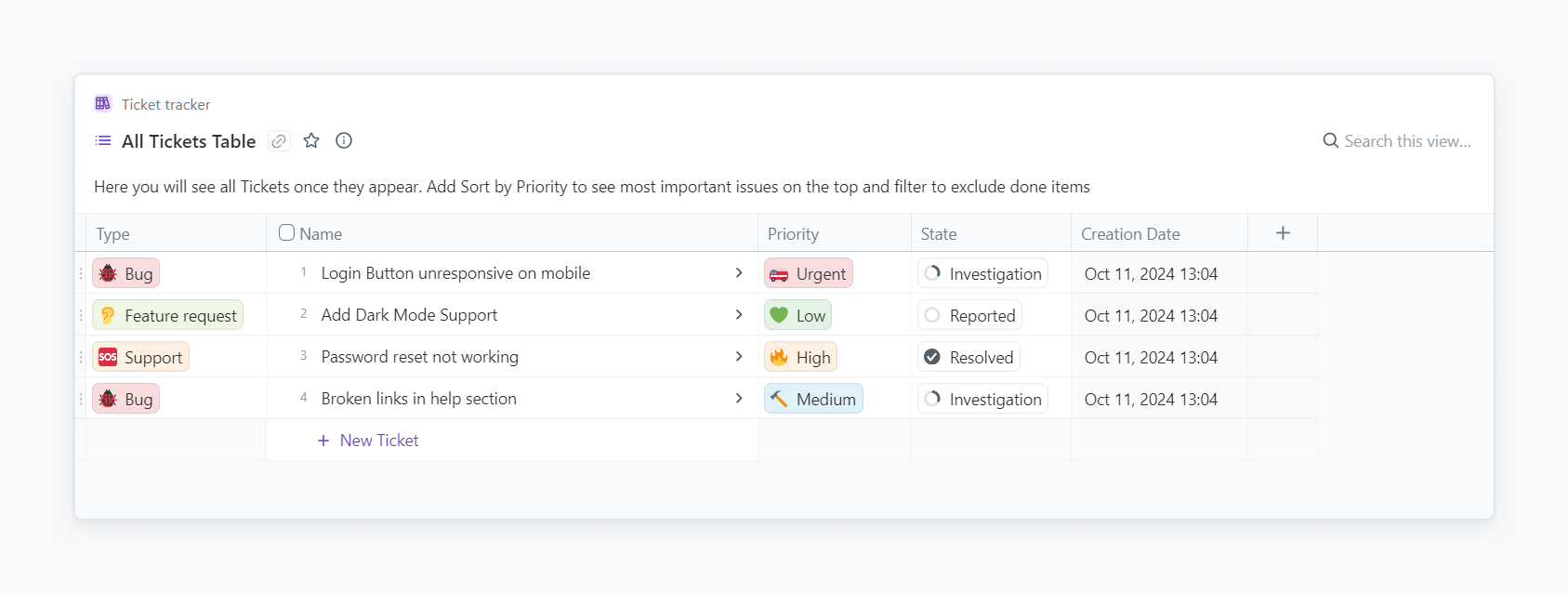Open the Ticket tracker breadcrumb link
Screen dimensions: 1568x593
165,104
